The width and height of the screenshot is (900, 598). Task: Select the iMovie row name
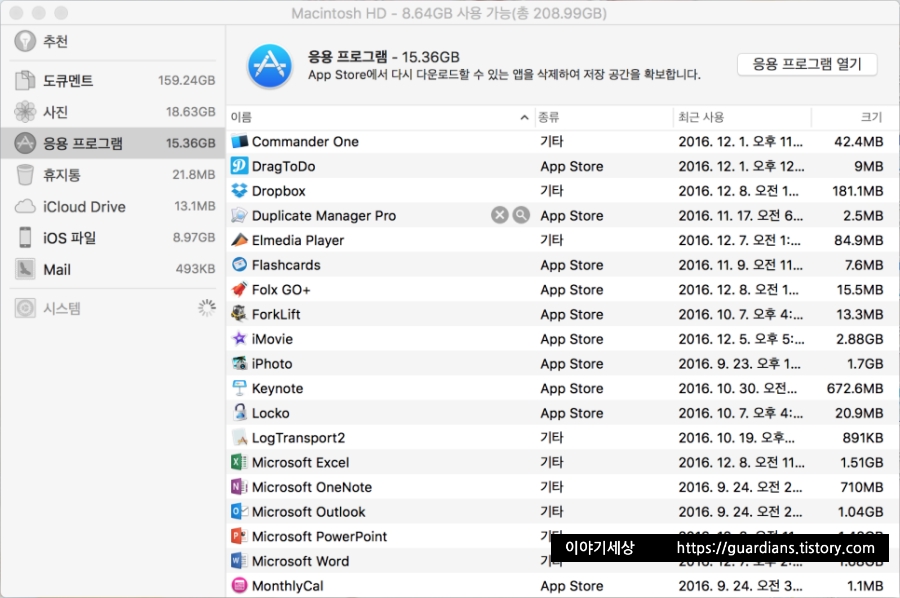pos(272,339)
